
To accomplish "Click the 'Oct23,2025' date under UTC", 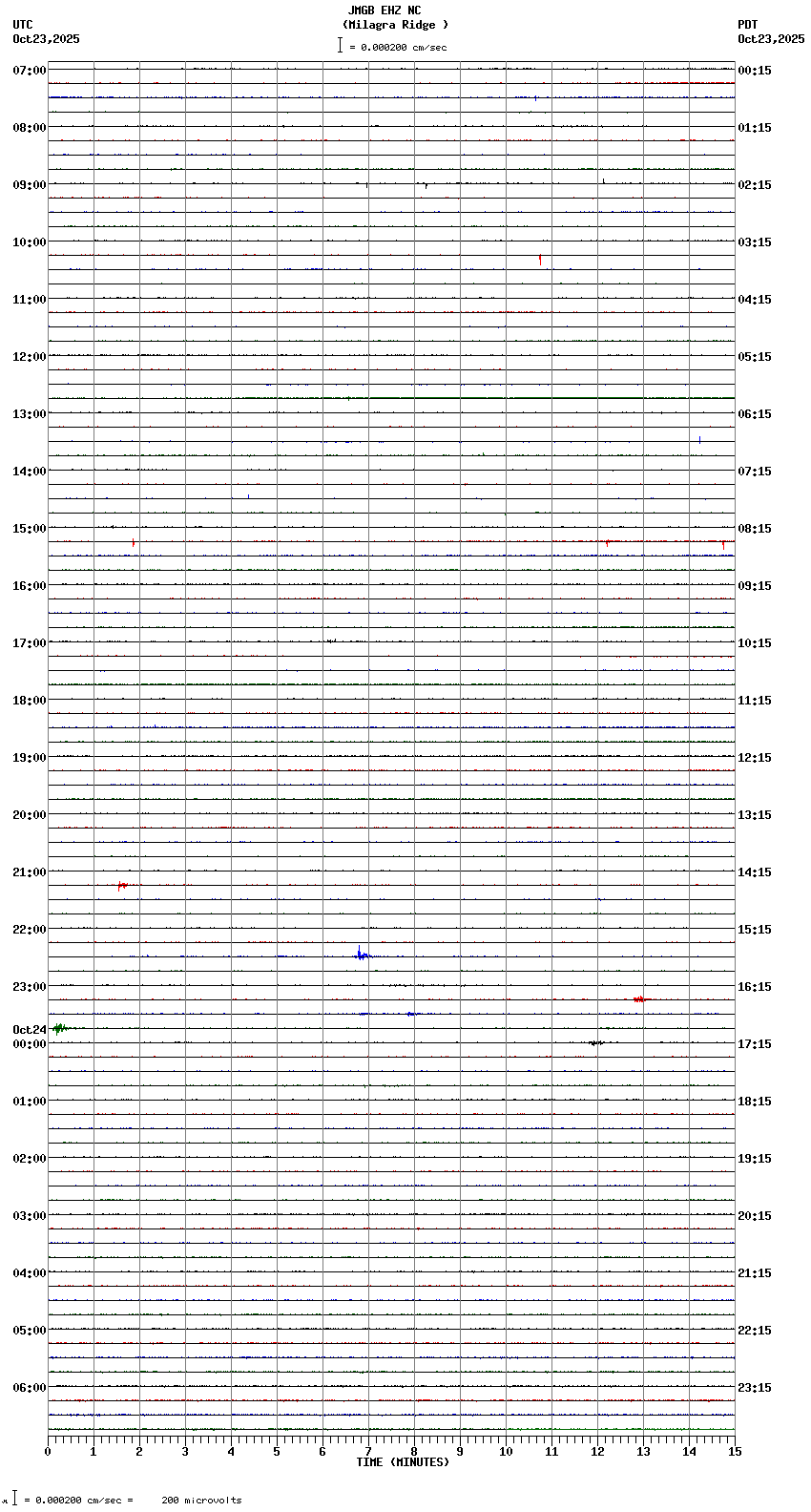I will tap(46, 39).
